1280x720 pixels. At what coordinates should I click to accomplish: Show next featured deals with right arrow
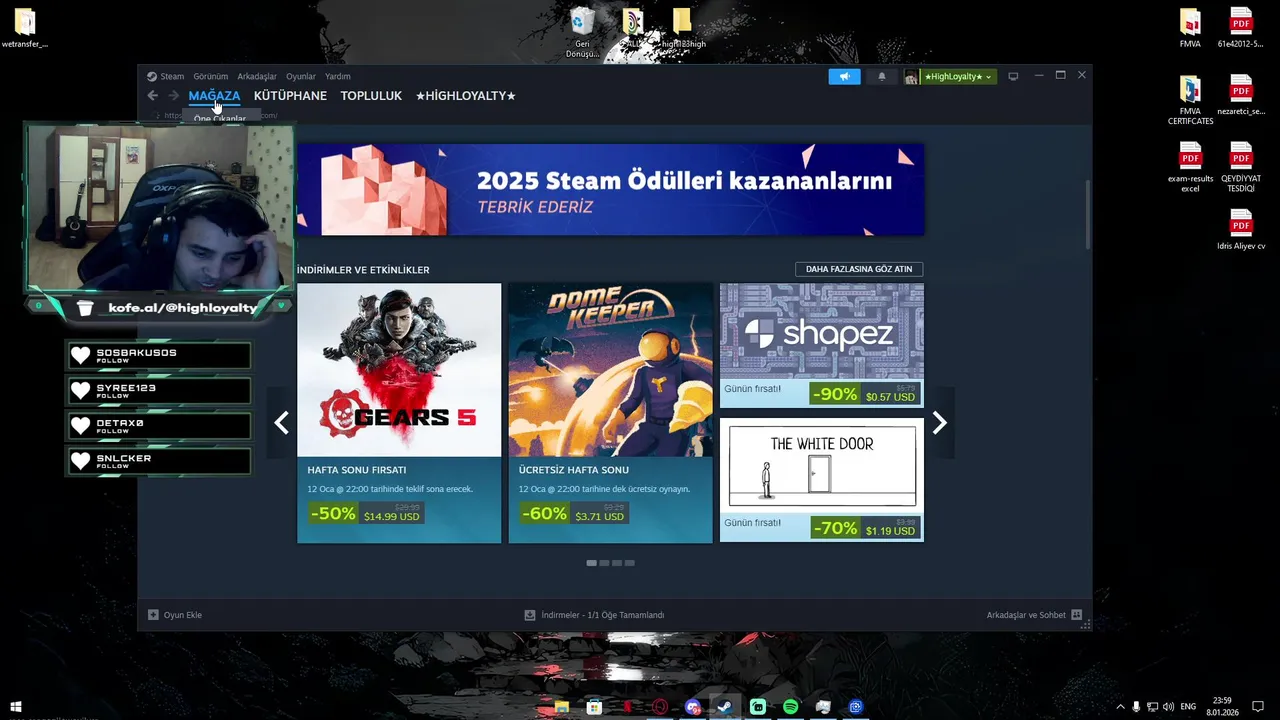(939, 423)
